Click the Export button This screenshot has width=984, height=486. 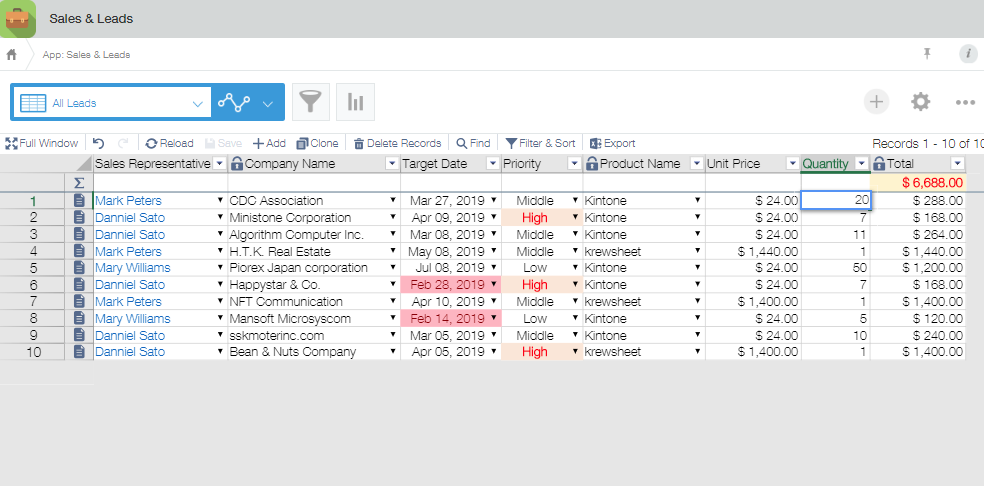[612, 143]
